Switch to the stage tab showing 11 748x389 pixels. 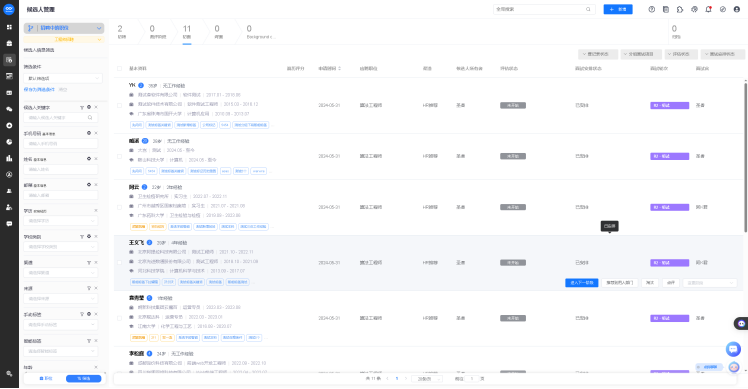pos(187,32)
